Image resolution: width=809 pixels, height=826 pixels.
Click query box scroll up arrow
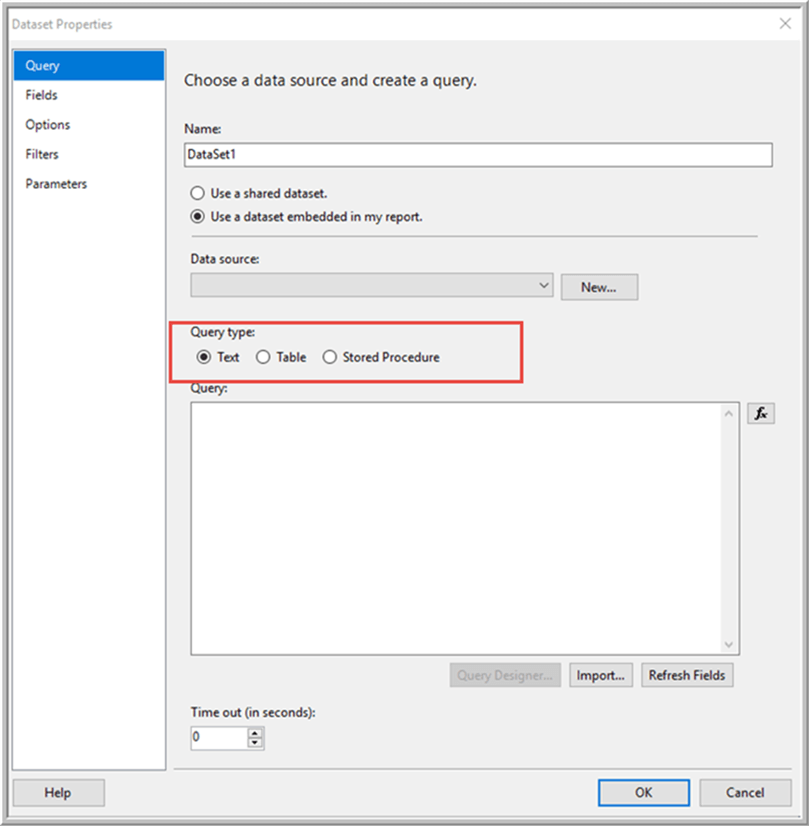coord(729,414)
